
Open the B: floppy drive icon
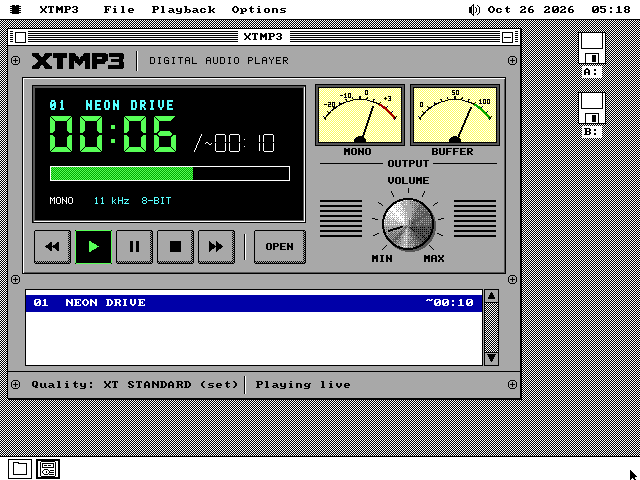[x=591, y=115]
